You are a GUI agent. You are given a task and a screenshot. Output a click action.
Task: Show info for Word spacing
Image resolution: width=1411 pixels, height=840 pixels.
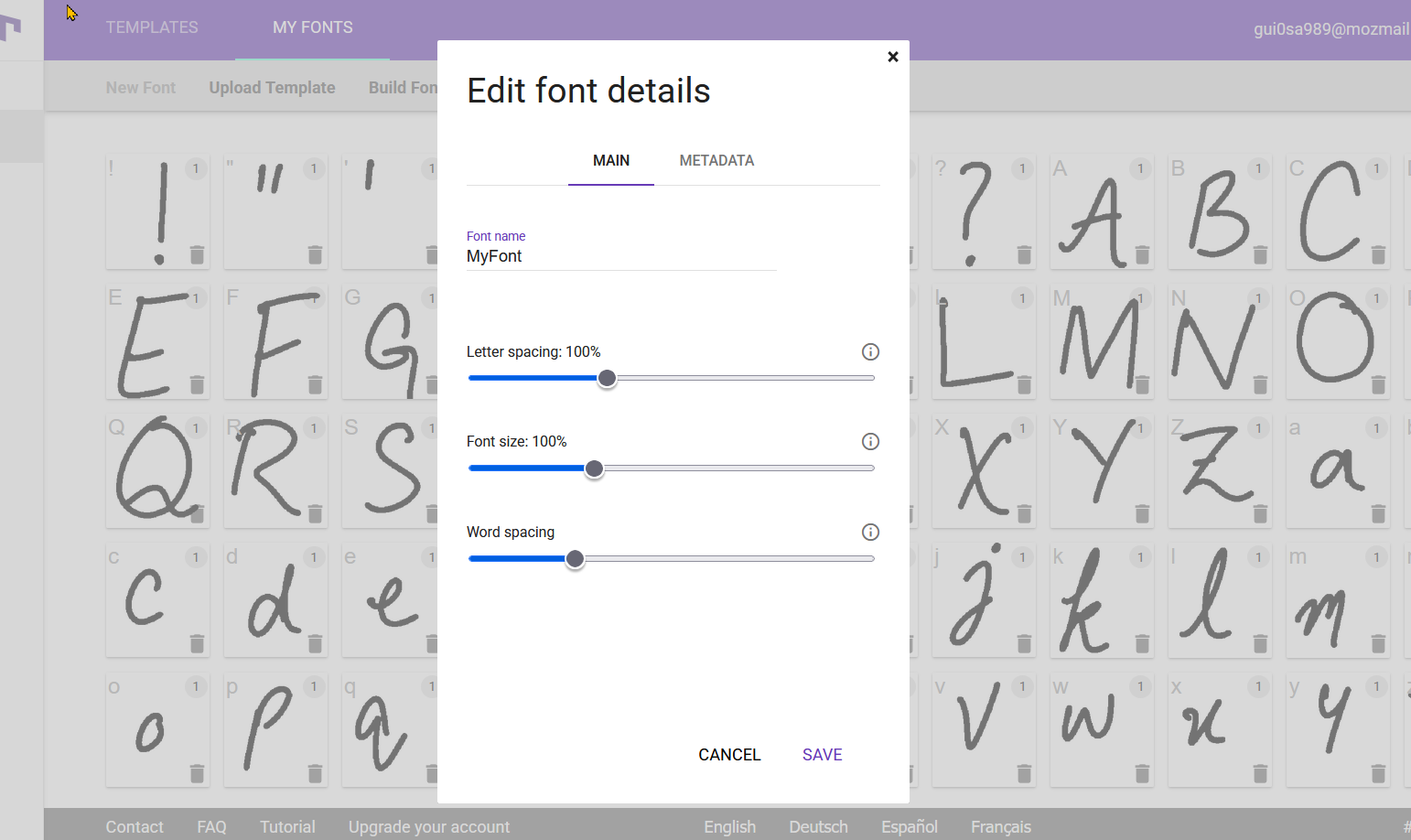(x=870, y=533)
